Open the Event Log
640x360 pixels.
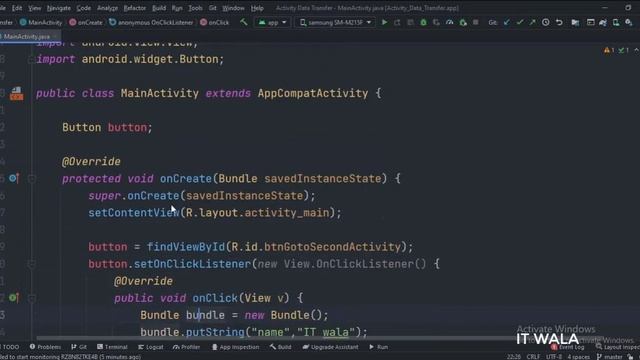coord(567,347)
